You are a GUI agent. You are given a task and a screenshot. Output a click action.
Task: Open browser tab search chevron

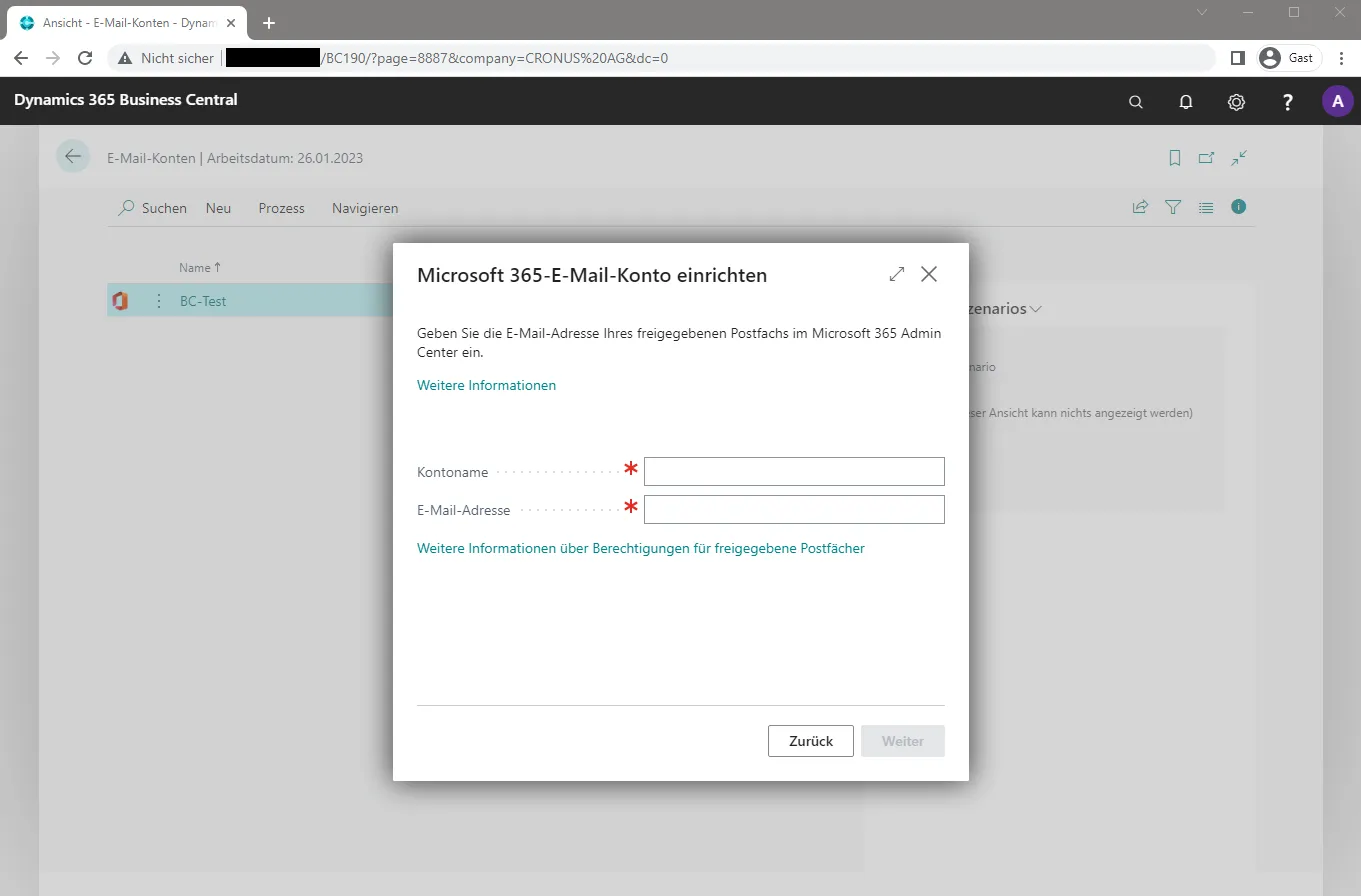(x=1201, y=12)
